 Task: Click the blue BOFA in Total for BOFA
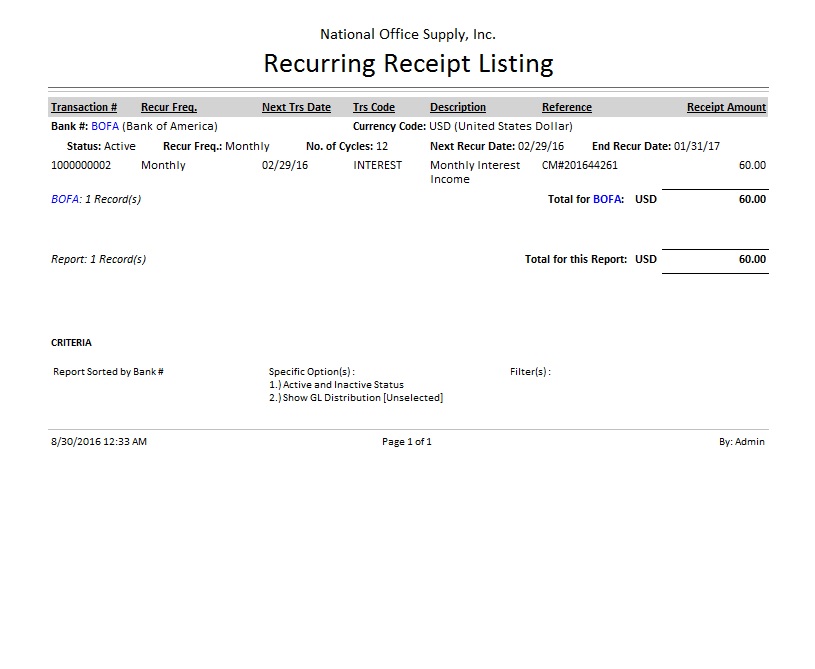tap(608, 199)
